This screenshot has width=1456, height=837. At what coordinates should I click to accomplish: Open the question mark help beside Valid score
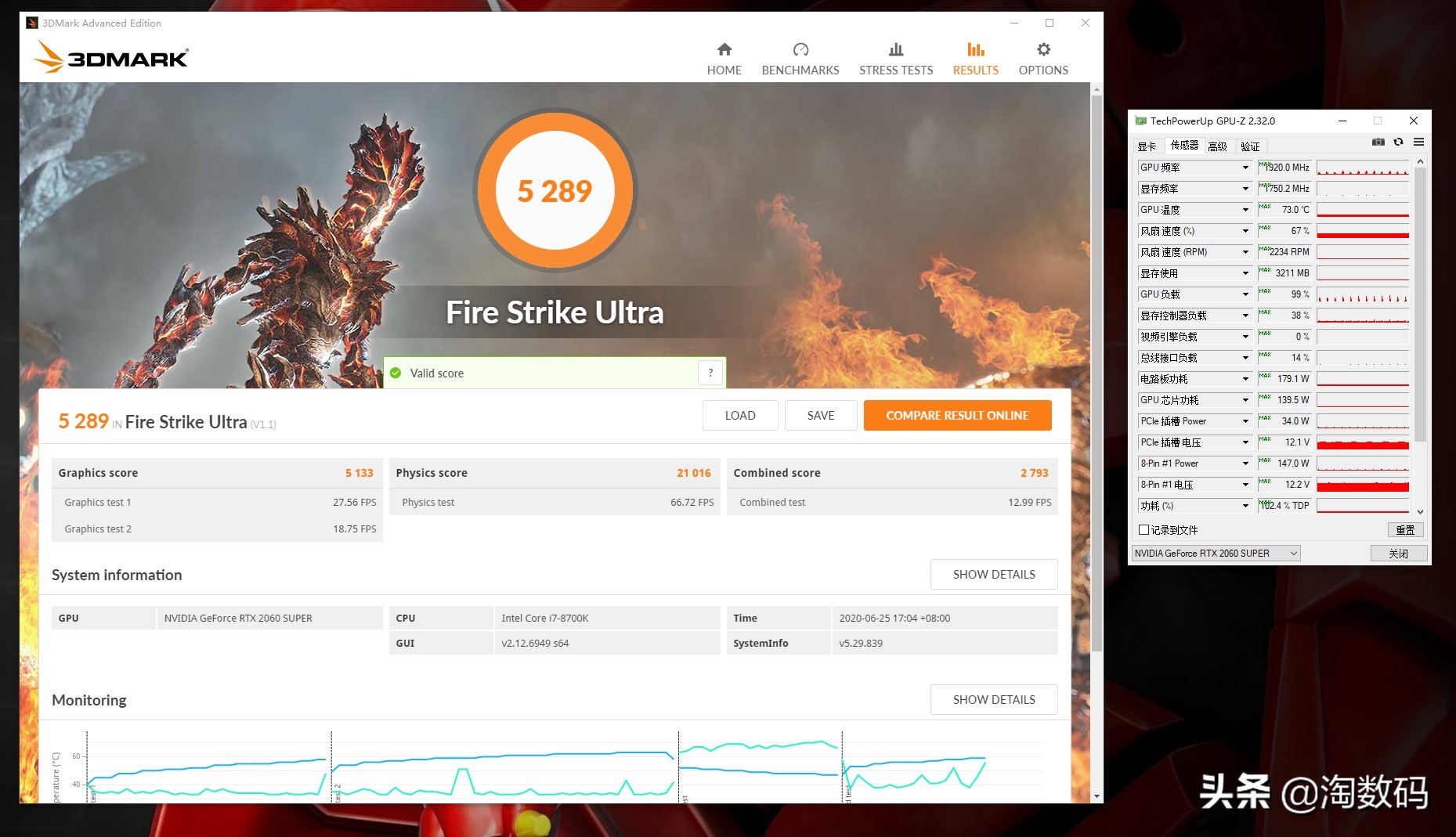(710, 373)
